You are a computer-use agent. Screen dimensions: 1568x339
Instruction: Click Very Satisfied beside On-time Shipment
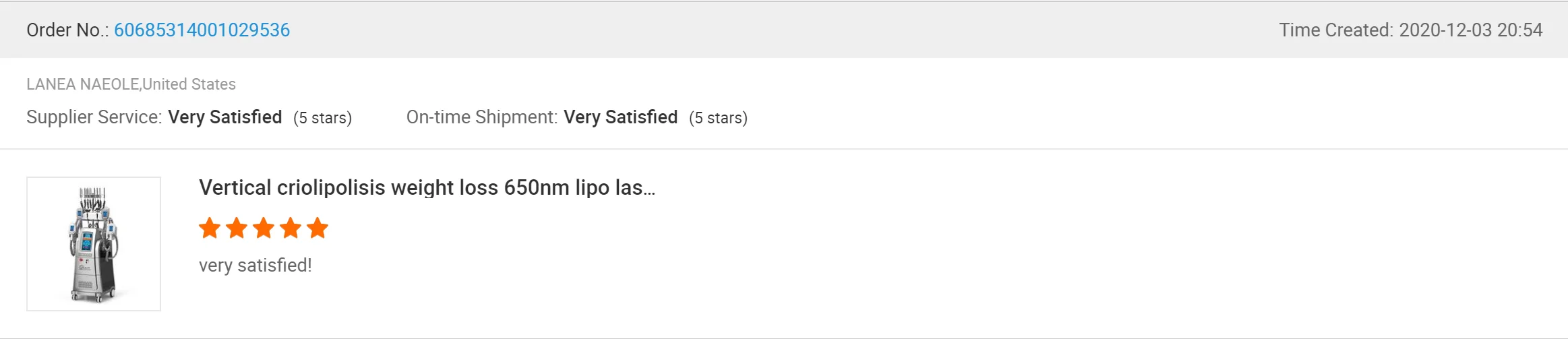[621, 117]
